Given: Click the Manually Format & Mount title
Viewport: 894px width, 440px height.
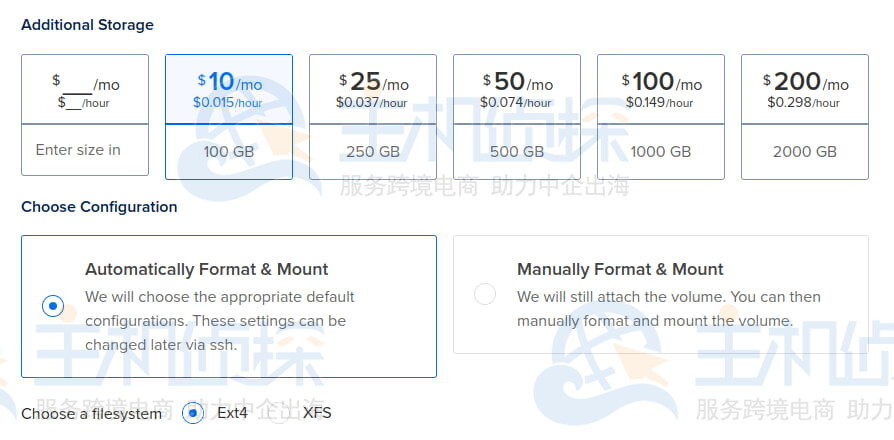Looking at the screenshot, I should coord(620,269).
